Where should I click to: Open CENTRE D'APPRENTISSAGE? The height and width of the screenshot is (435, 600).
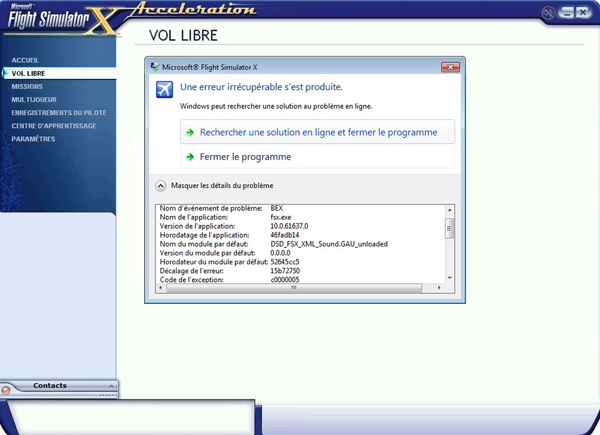[x=54, y=125]
